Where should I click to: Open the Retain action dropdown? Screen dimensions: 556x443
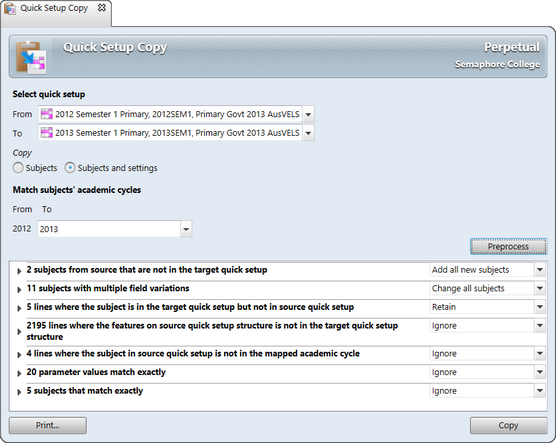click(x=540, y=307)
